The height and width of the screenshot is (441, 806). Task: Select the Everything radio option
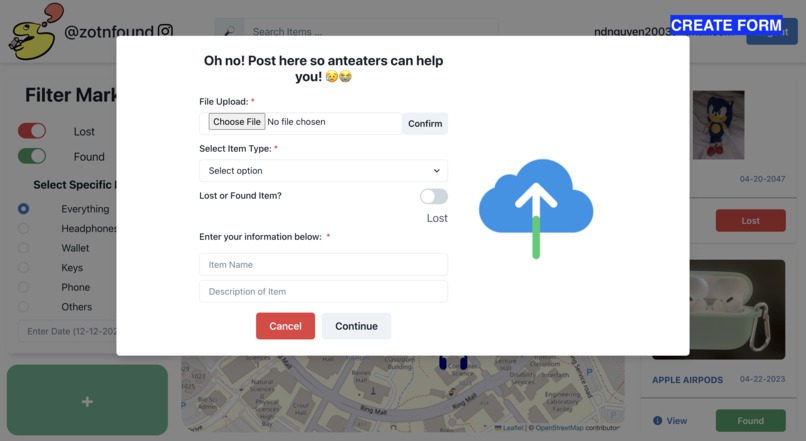pyautogui.click(x=23, y=209)
